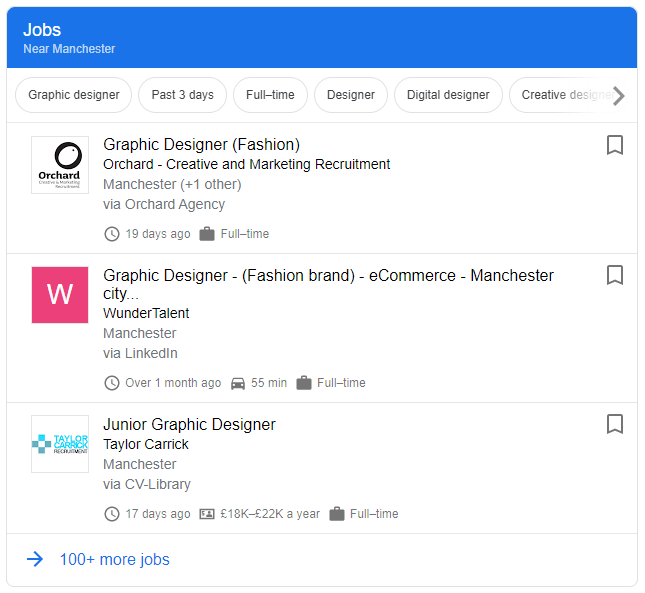The width and height of the screenshot is (645, 593).
Task: Click the '19 days ago' posting date
Action: (158, 234)
